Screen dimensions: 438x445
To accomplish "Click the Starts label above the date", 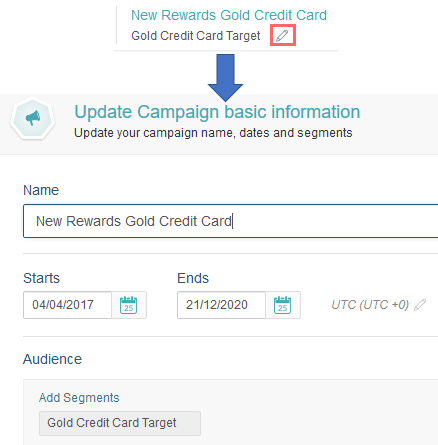I will tap(41, 278).
